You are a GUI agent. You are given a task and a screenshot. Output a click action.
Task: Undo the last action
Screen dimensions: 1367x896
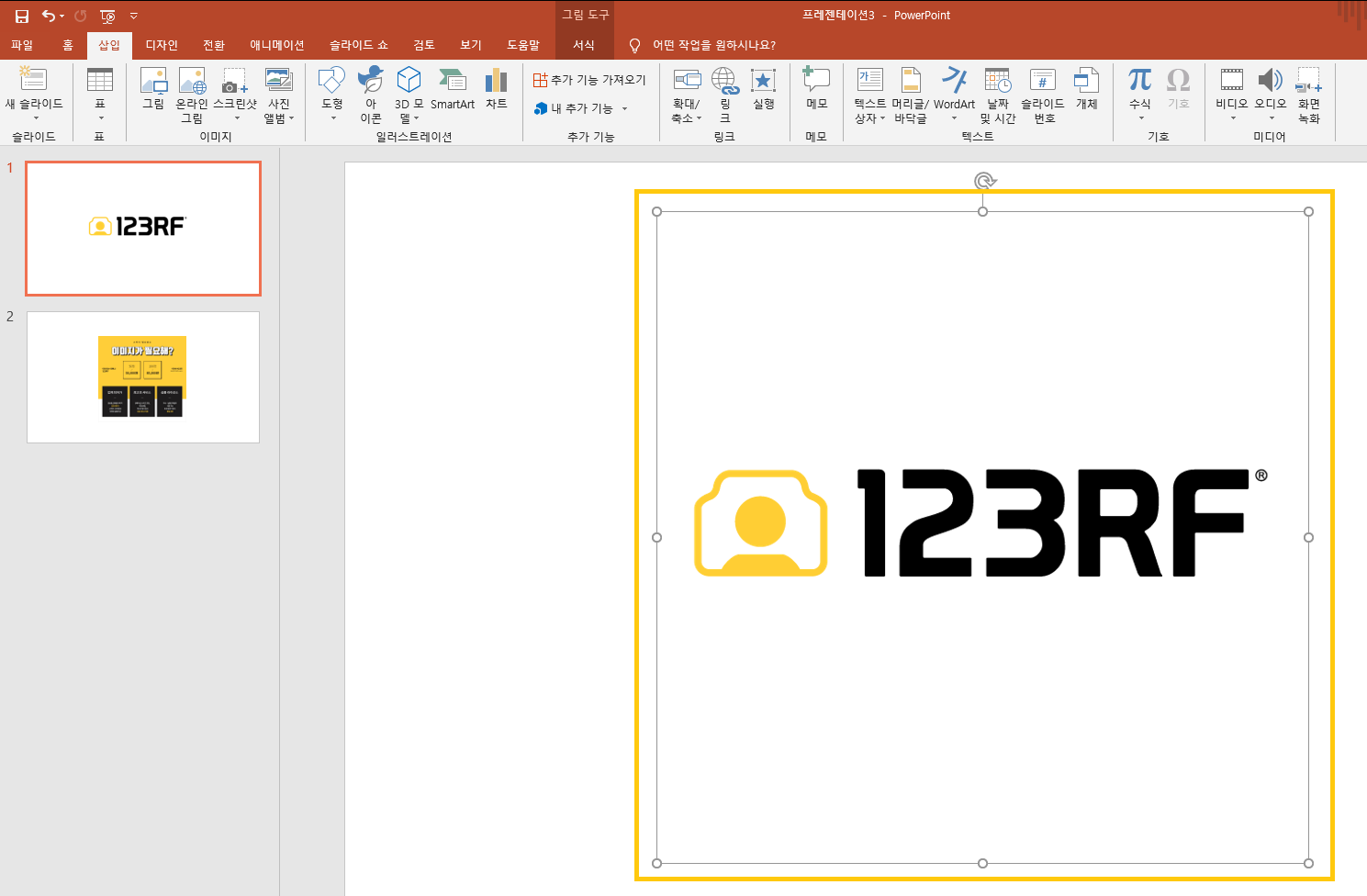coord(49,16)
